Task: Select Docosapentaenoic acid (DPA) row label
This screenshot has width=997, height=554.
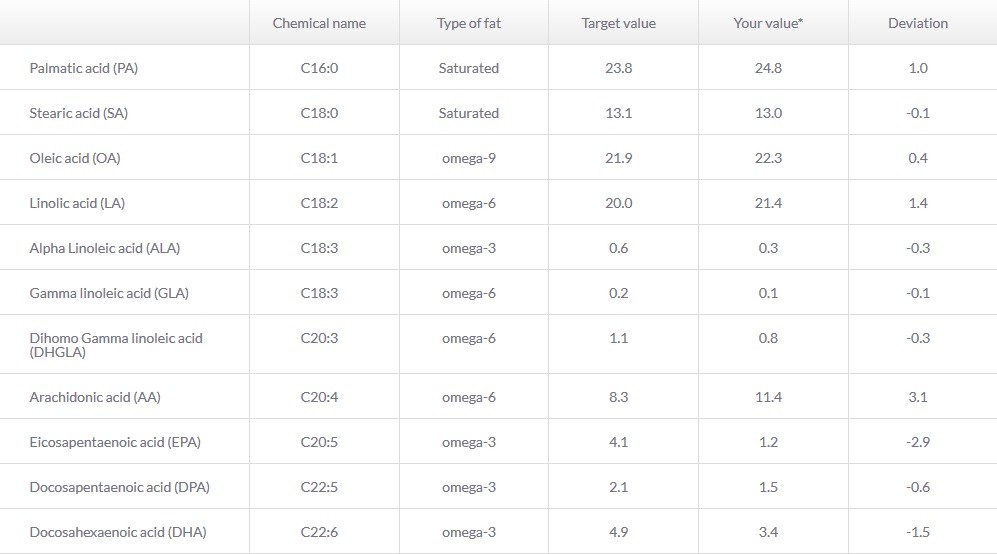Action: point(120,488)
